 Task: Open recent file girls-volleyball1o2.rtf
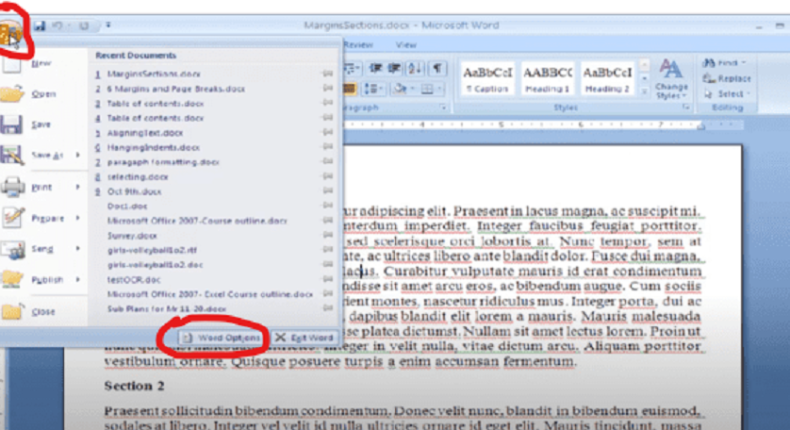click(152, 250)
